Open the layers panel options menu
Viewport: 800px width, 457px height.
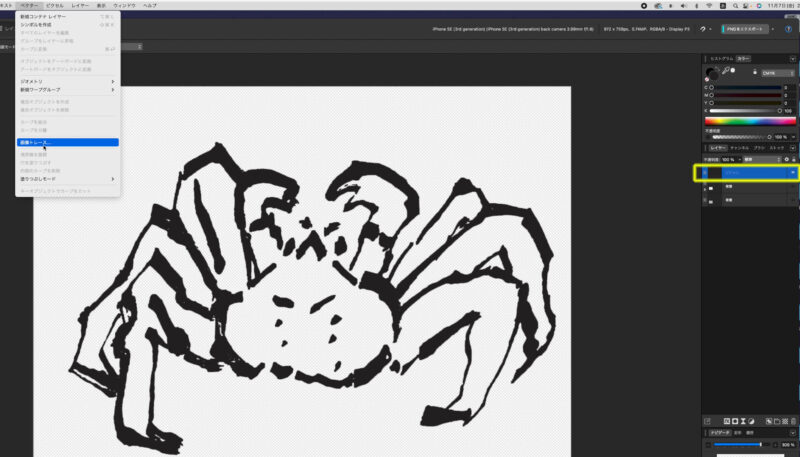click(x=792, y=148)
